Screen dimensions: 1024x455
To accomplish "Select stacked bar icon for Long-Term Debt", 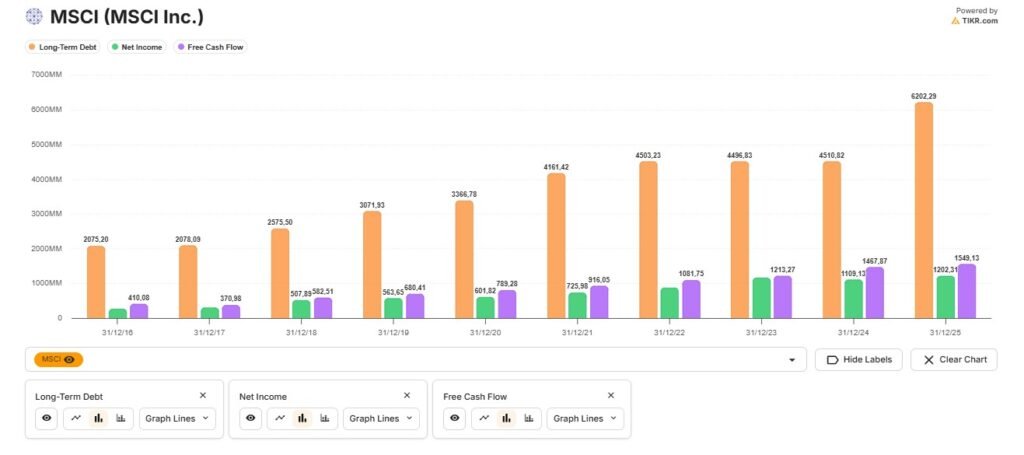I will point(121,418).
